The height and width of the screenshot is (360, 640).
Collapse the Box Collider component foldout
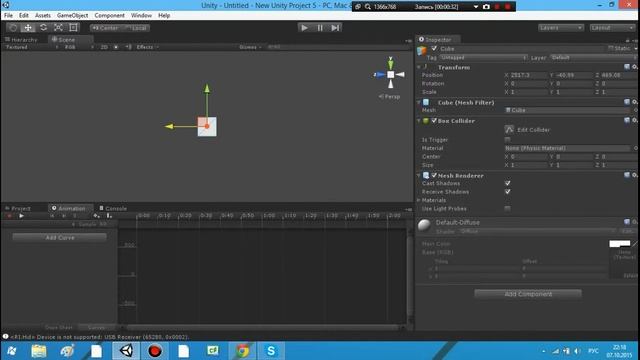[x=419, y=121]
